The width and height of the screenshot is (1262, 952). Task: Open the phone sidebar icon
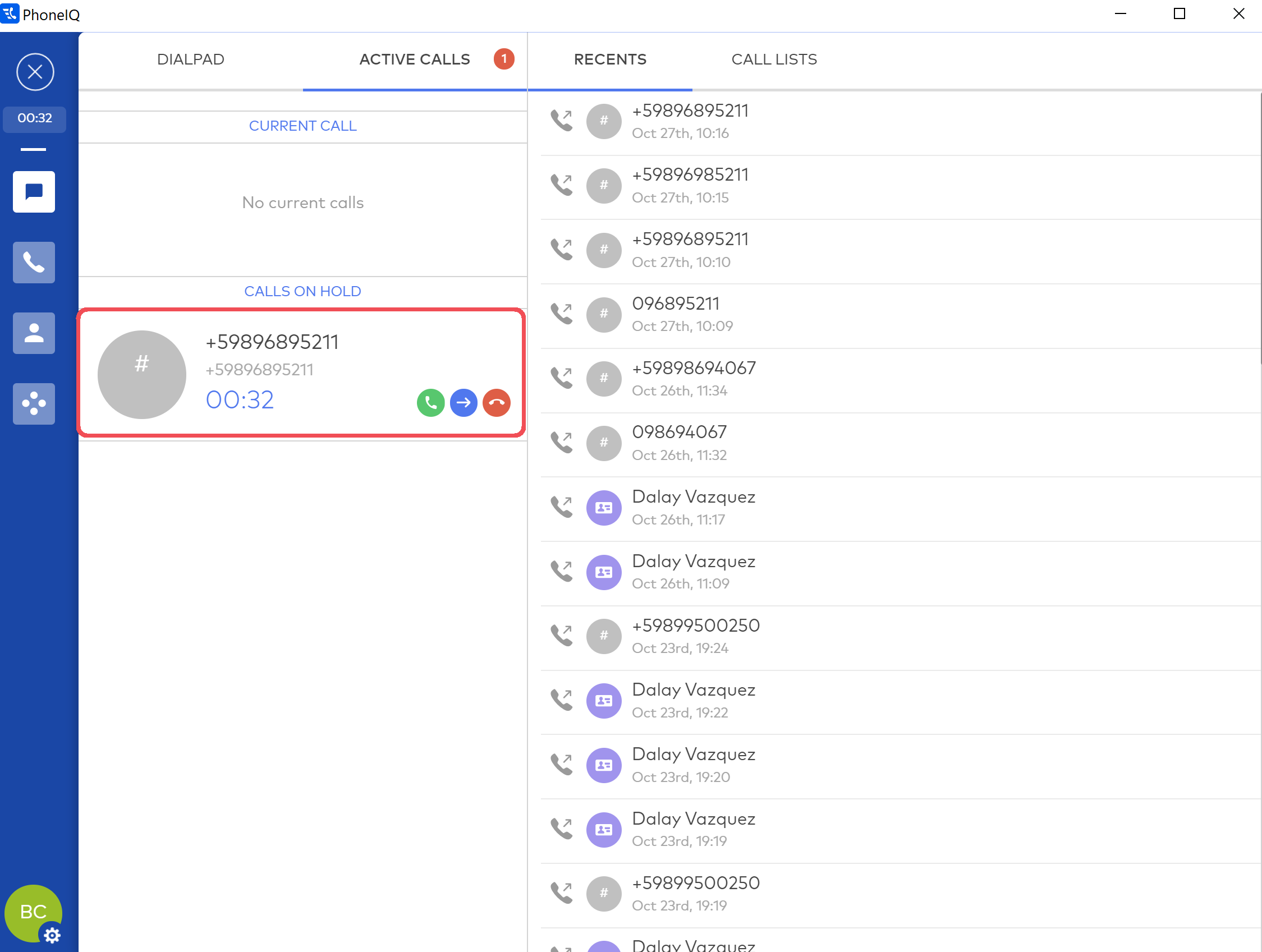coord(34,263)
